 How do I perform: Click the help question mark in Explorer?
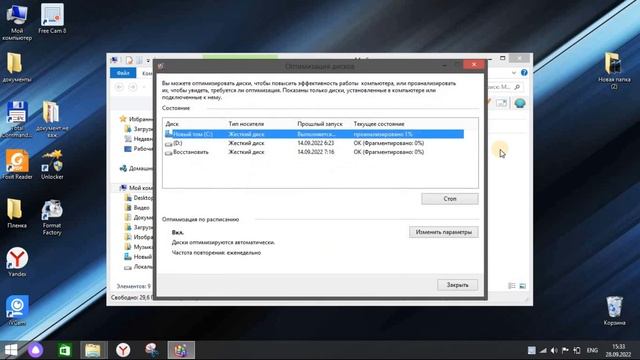[x=524, y=73]
